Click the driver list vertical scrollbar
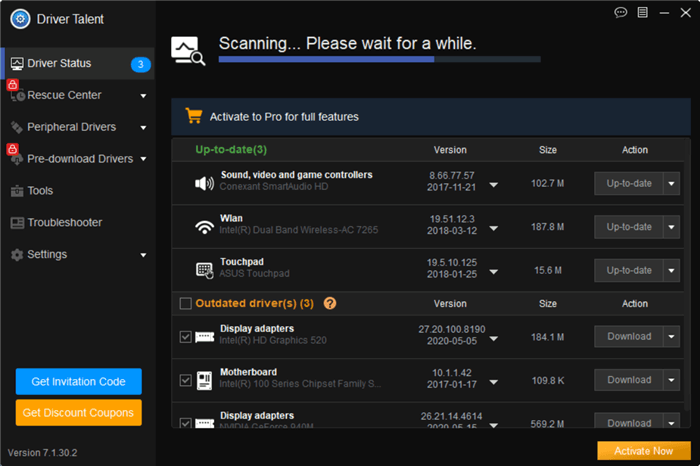This screenshot has height=466, width=700. pos(688,277)
